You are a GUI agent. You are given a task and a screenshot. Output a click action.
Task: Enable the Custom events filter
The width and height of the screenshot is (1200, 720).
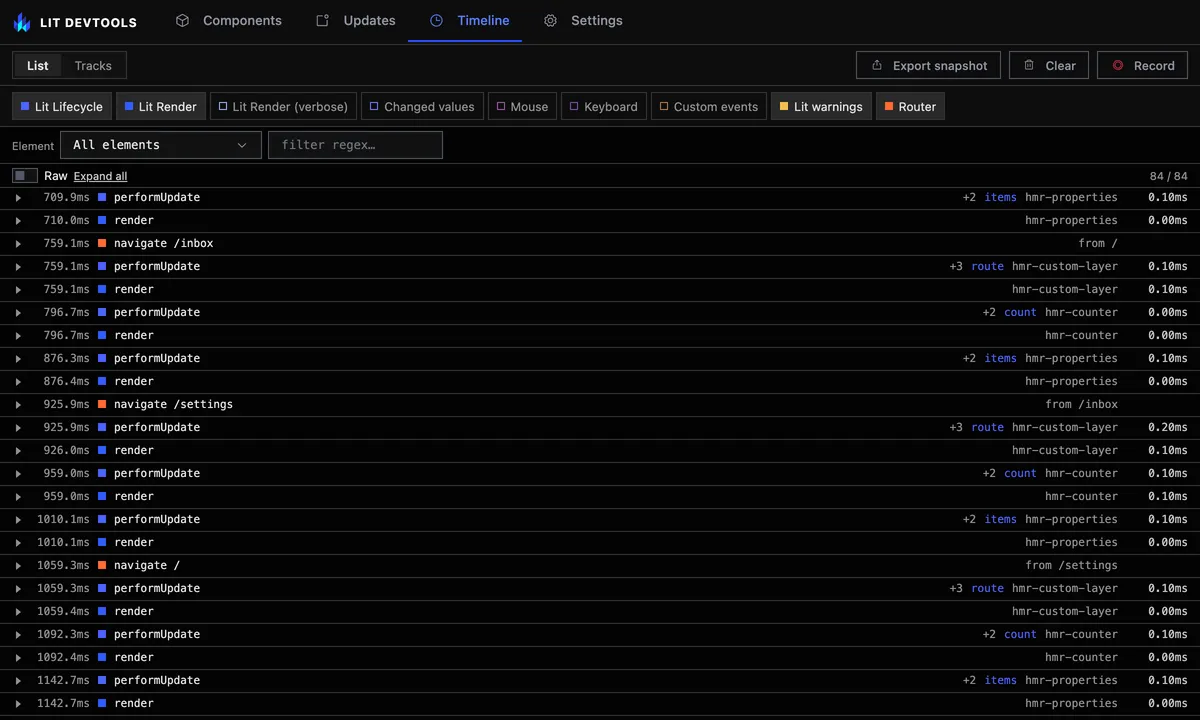tap(708, 107)
